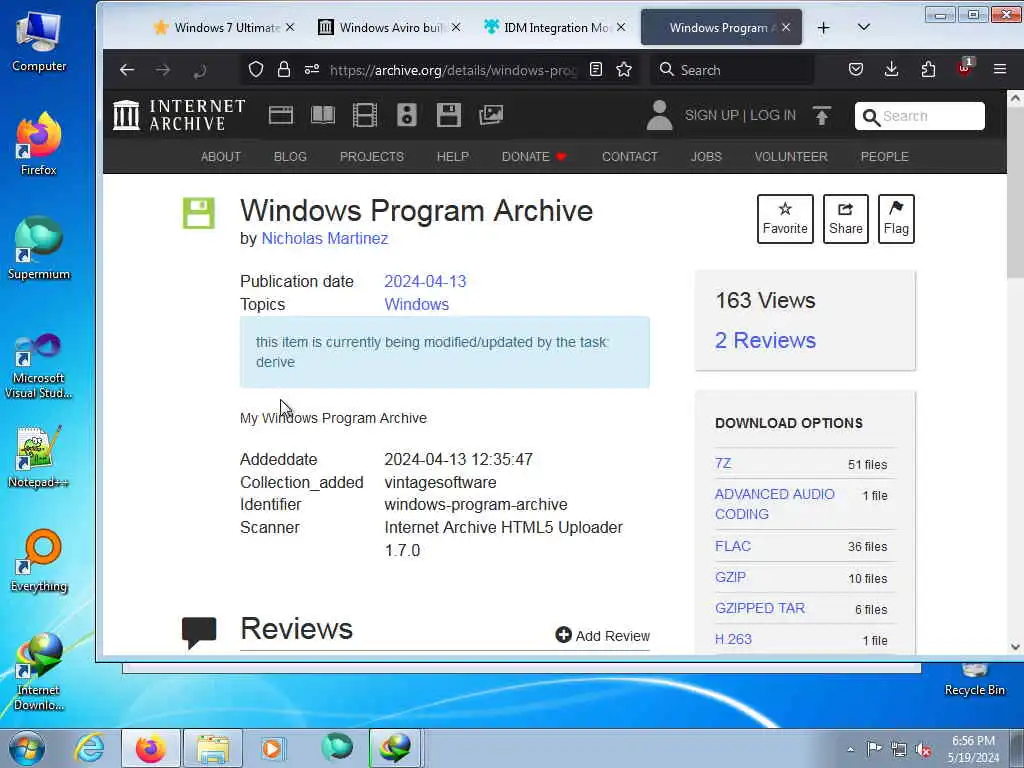The height and width of the screenshot is (768, 1024).
Task: Open Nicholas Martinez author link
Action: (x=325, y=238)
